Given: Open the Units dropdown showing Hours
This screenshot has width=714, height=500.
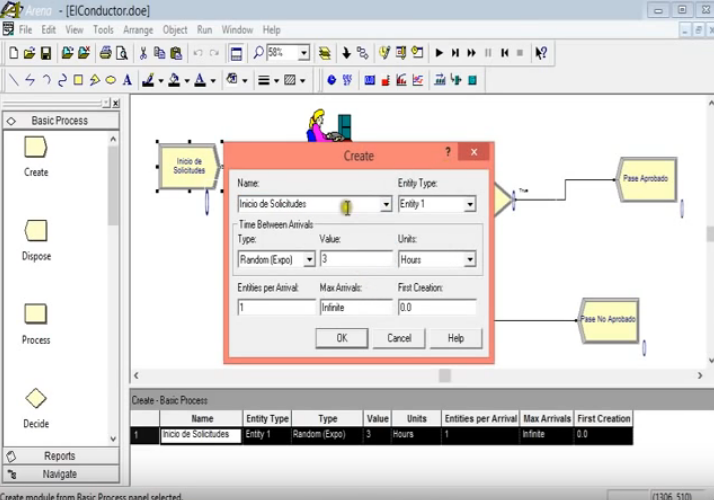Looking at the screenshot, I should (x=468, y=259).
